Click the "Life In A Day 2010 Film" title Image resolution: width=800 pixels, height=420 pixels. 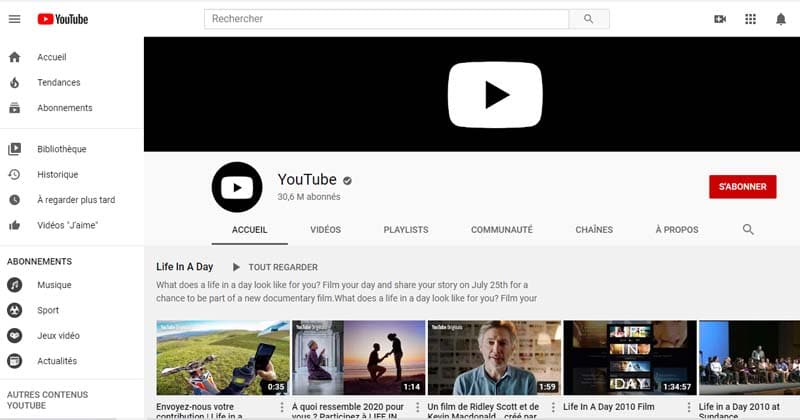click(609, 407)
